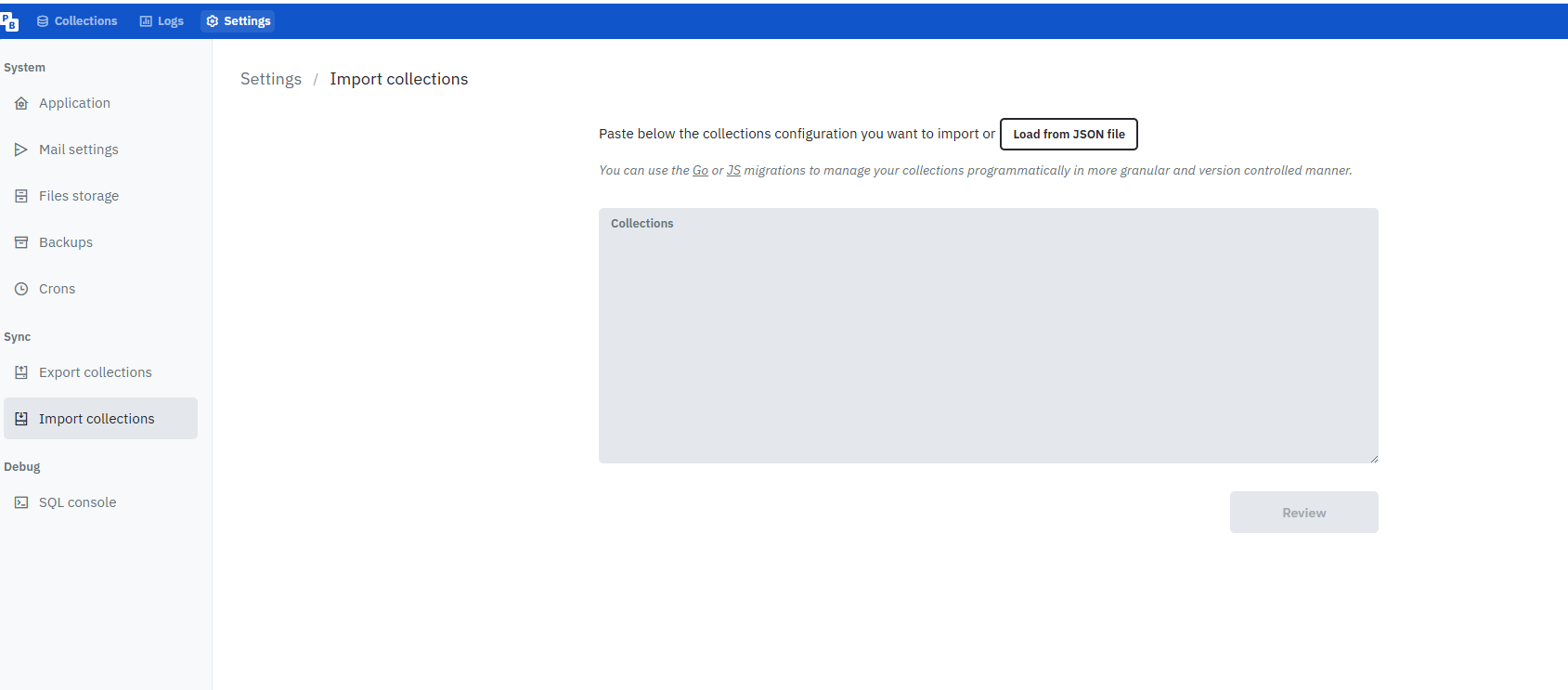Image resolution: width=1568 pixels, height=690 pixels.
Task: Click the Backups archive icon
Action: (21, 242)
